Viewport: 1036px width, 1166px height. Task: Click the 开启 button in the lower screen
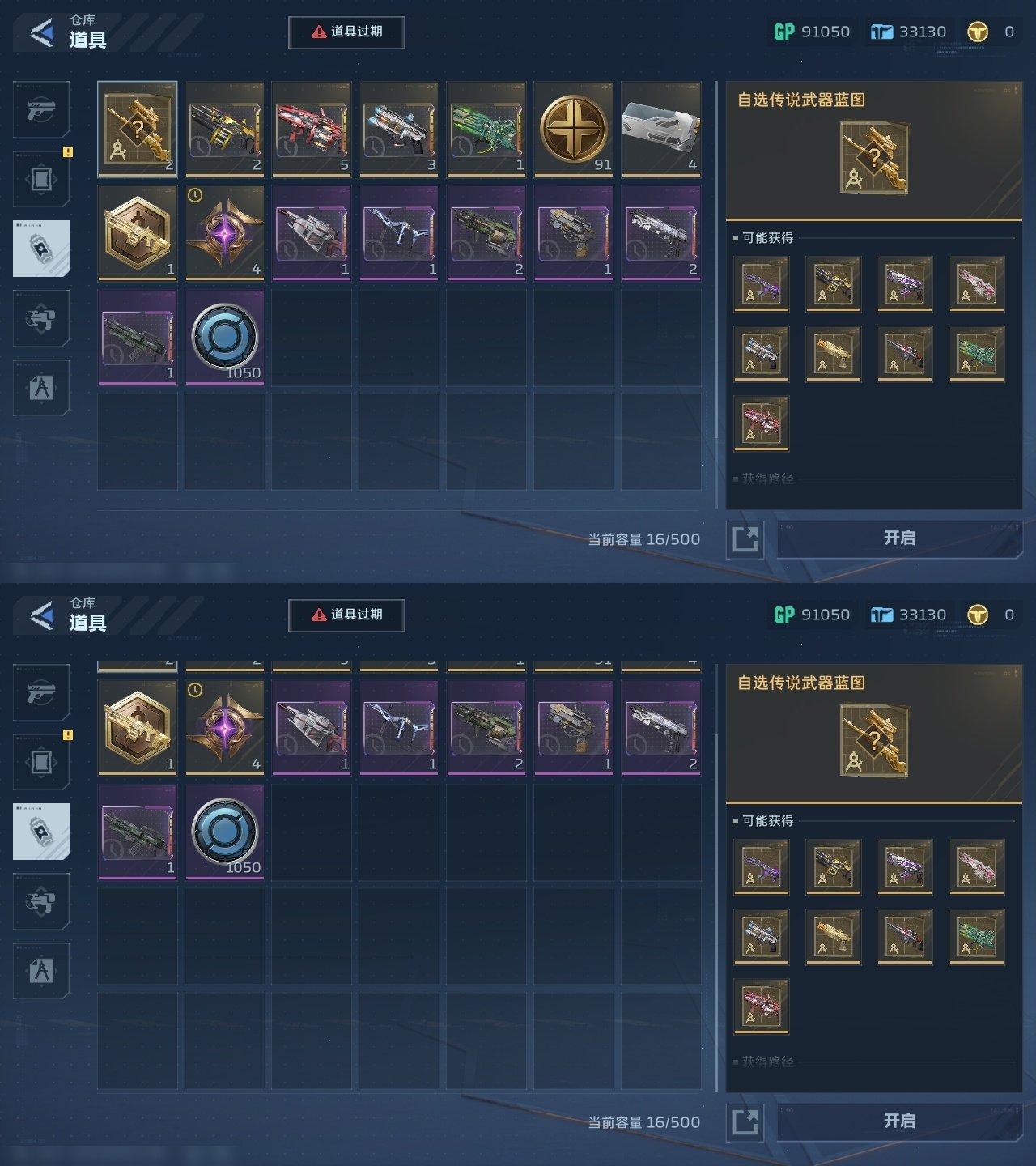[899, 1121]
